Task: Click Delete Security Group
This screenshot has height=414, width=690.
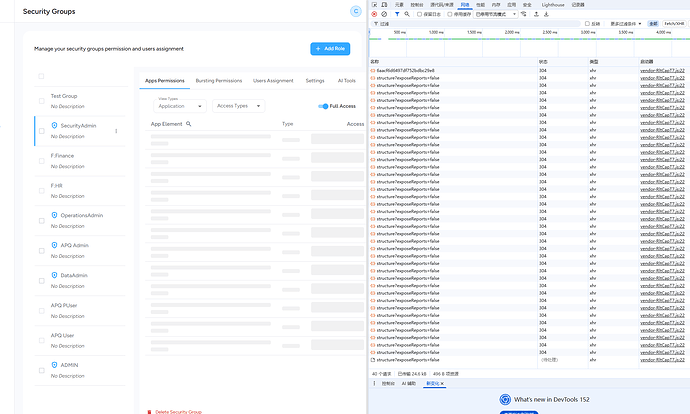Action: coord(178,412)
